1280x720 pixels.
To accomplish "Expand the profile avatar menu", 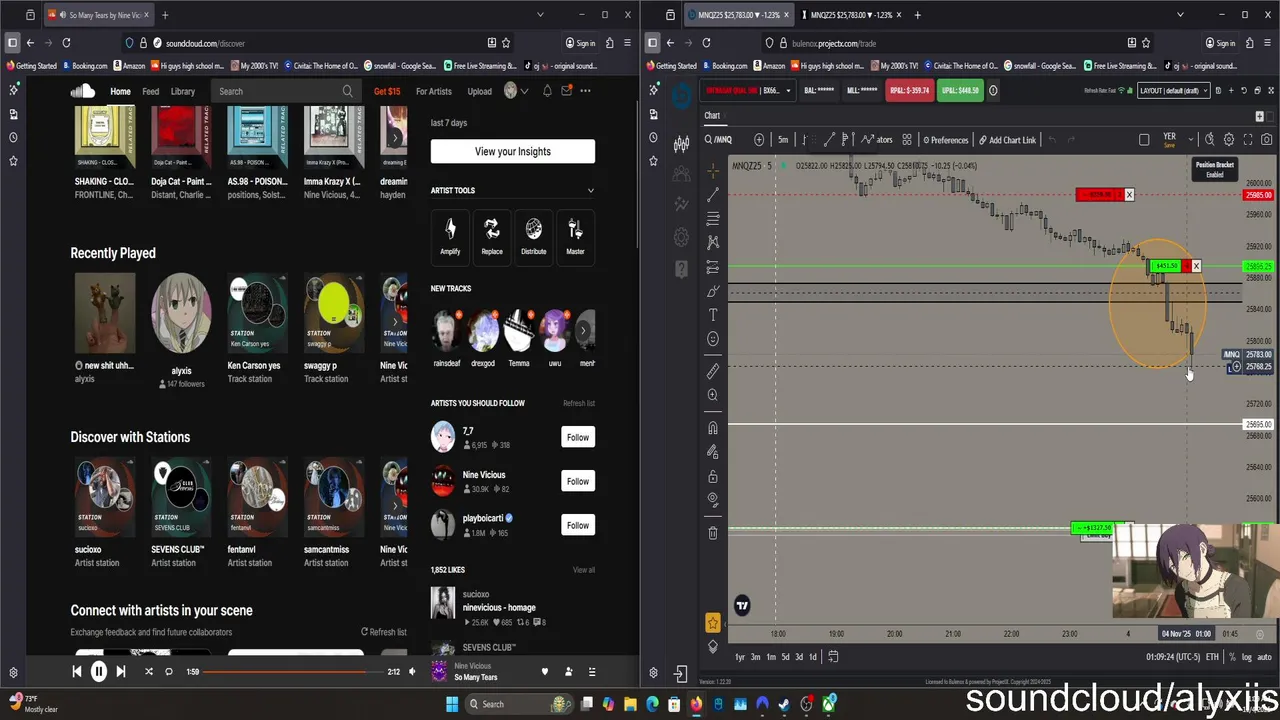I will [516, 91].
